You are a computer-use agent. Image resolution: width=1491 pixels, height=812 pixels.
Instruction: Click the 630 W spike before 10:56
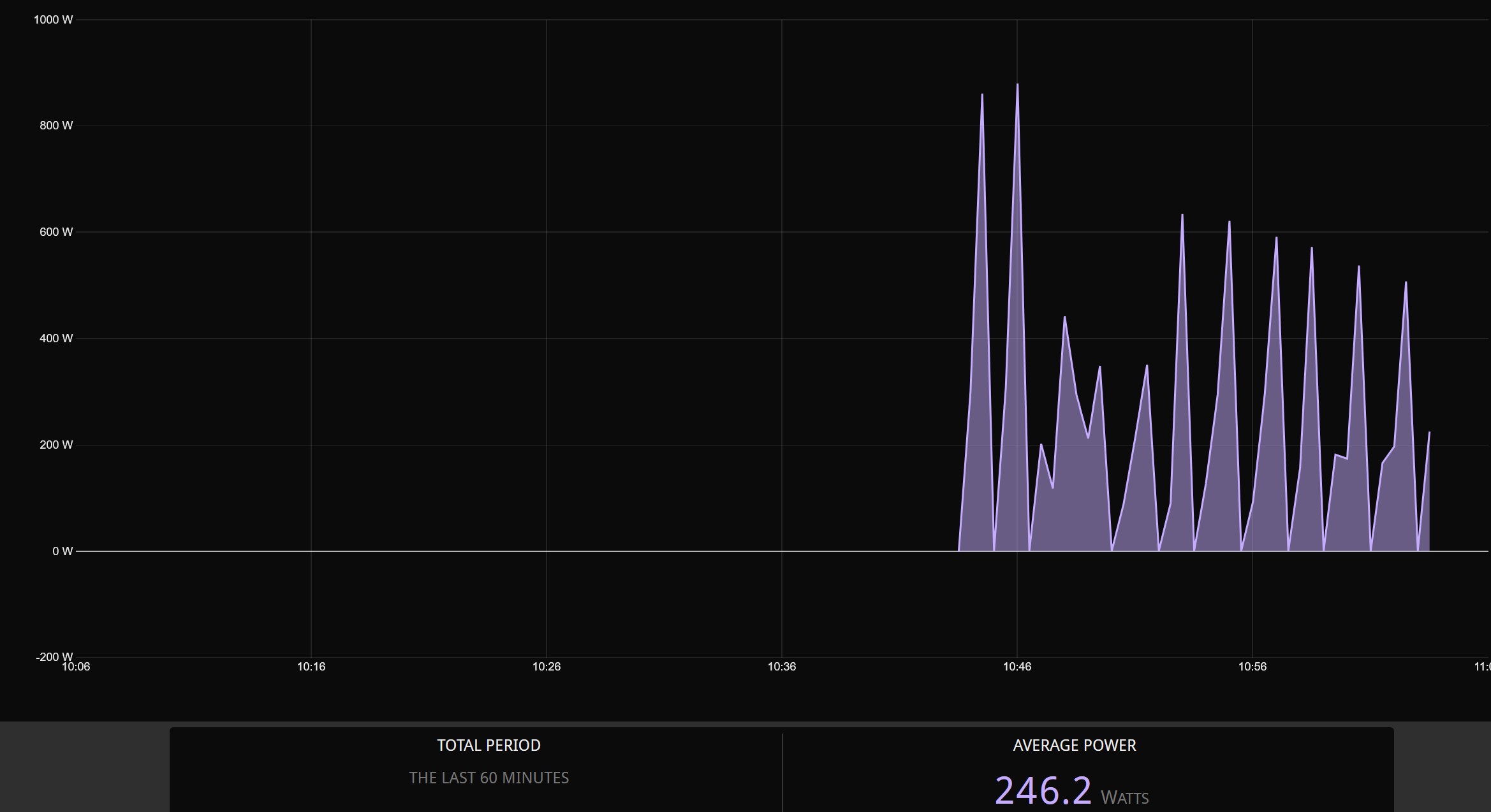pyautogui.click(x=1182, y=215)
